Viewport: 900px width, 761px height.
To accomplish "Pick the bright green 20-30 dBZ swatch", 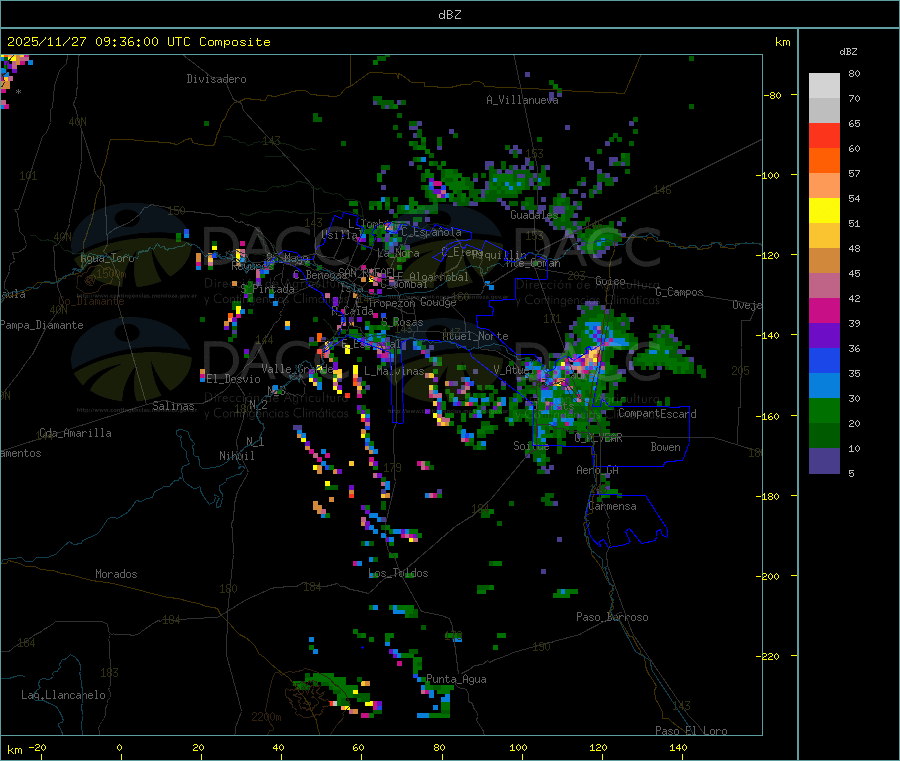I will 824,410.
